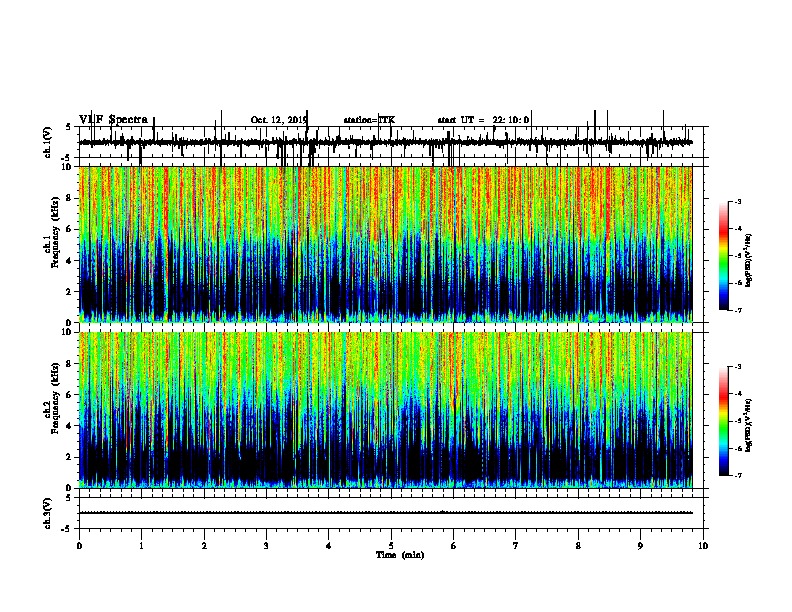
Task: Click the 6 kHz tick on ch.2 spectrogram
Action: tap(70, 395)
